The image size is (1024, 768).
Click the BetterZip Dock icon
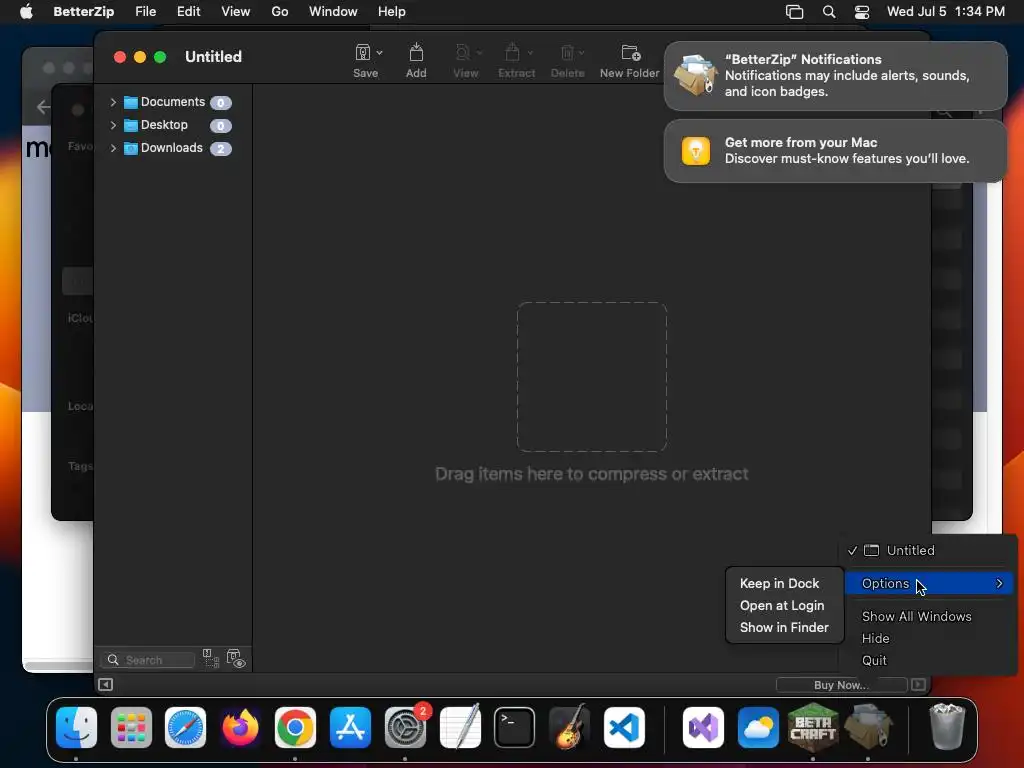pos(868,727)
